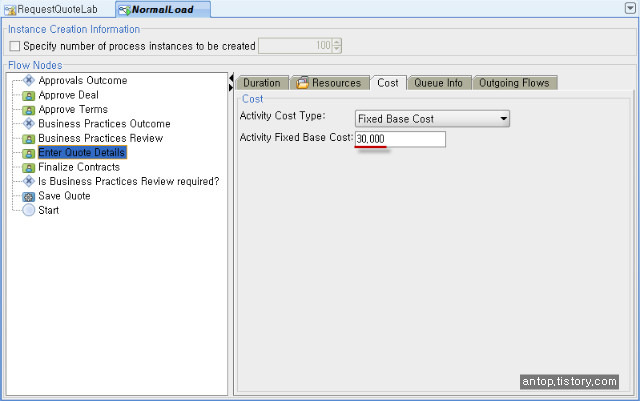Click the Approve Deal human task icon
The width and height of the screenshot is (640, 401).
(x=29, y=96)
